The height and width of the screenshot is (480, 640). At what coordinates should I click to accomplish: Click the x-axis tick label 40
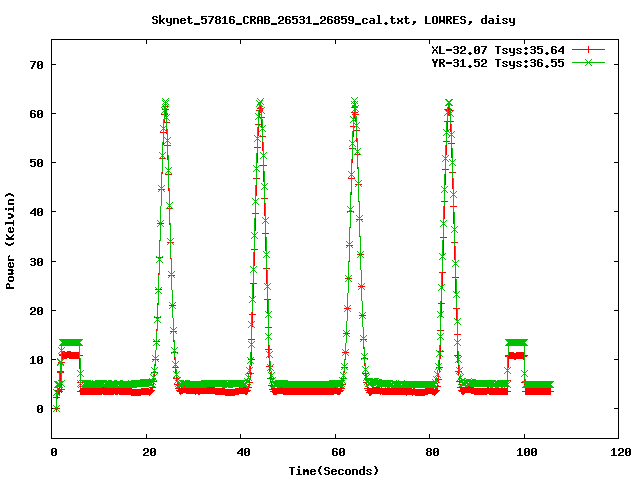coord(244,452)
